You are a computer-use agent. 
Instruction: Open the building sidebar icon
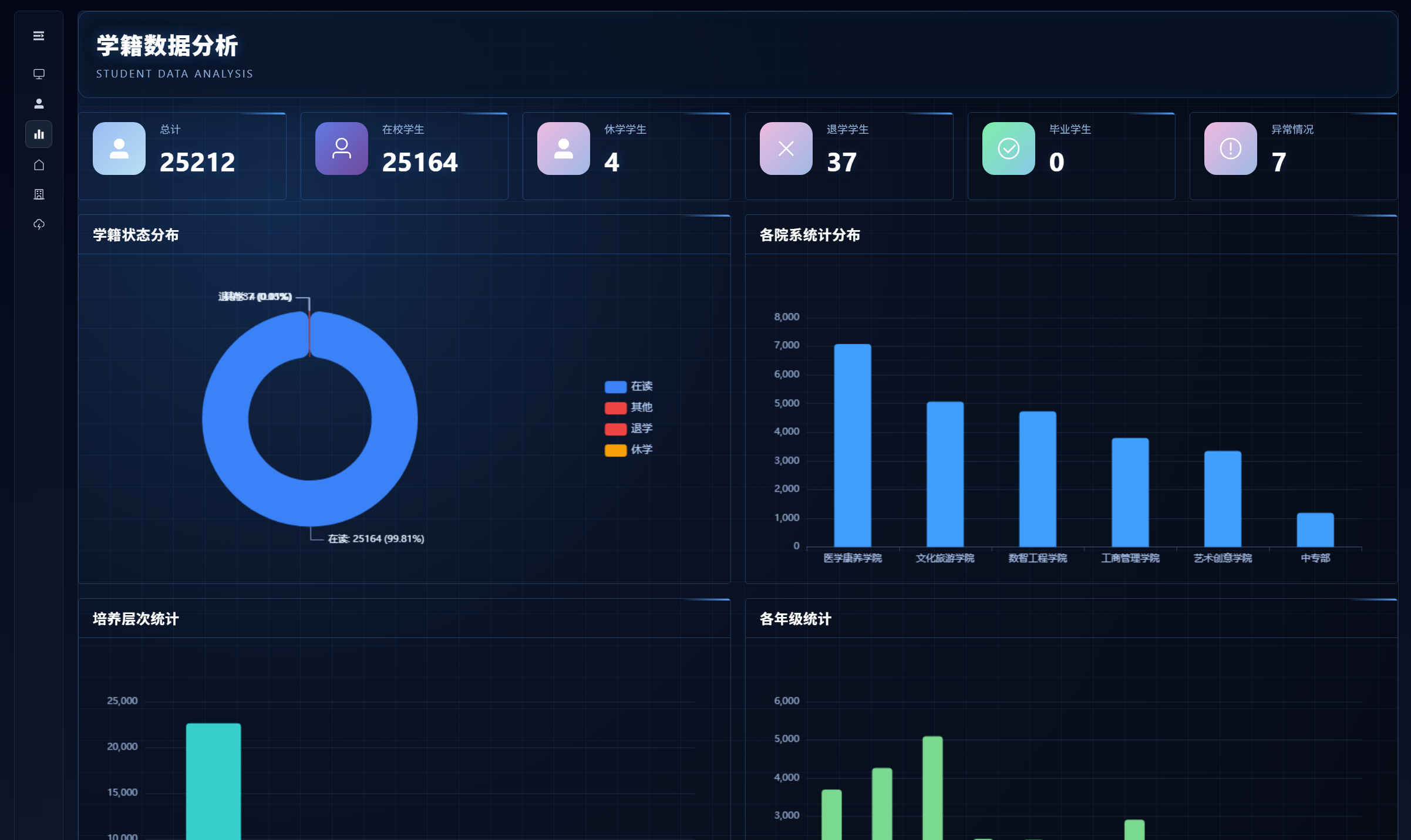point(39,194)
